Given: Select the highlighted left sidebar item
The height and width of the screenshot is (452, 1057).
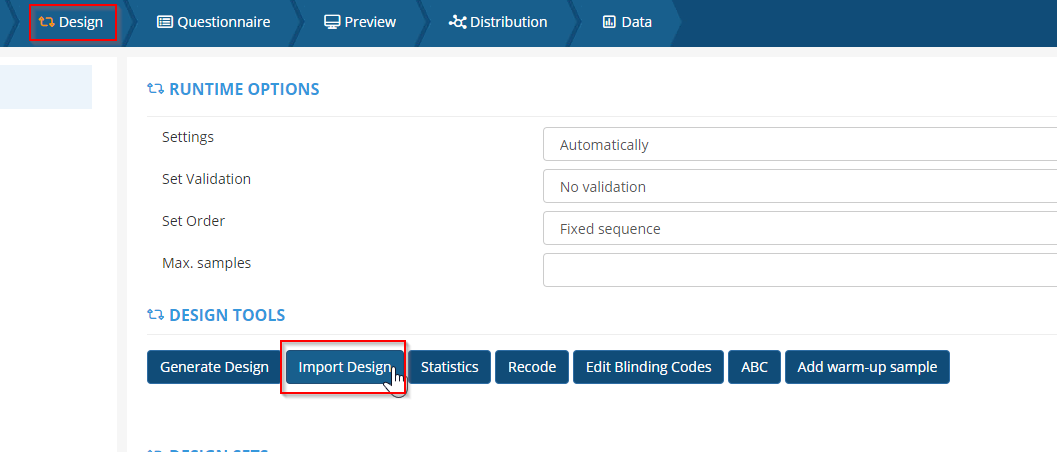Looking at the screenshot, I should point(46,87).
